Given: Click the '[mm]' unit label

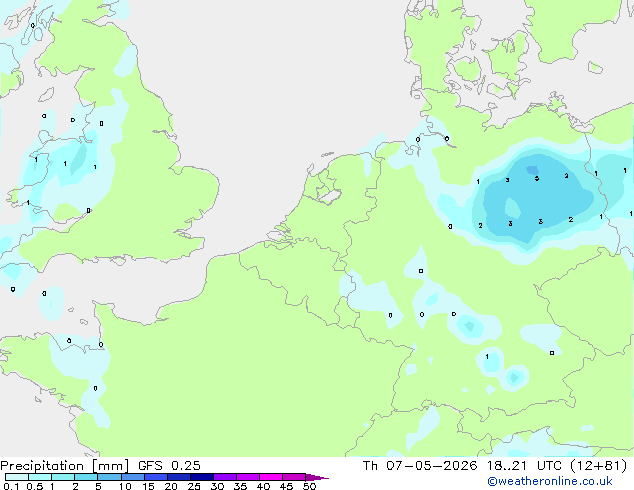Looking at the screenshot, I should [110, 466].
